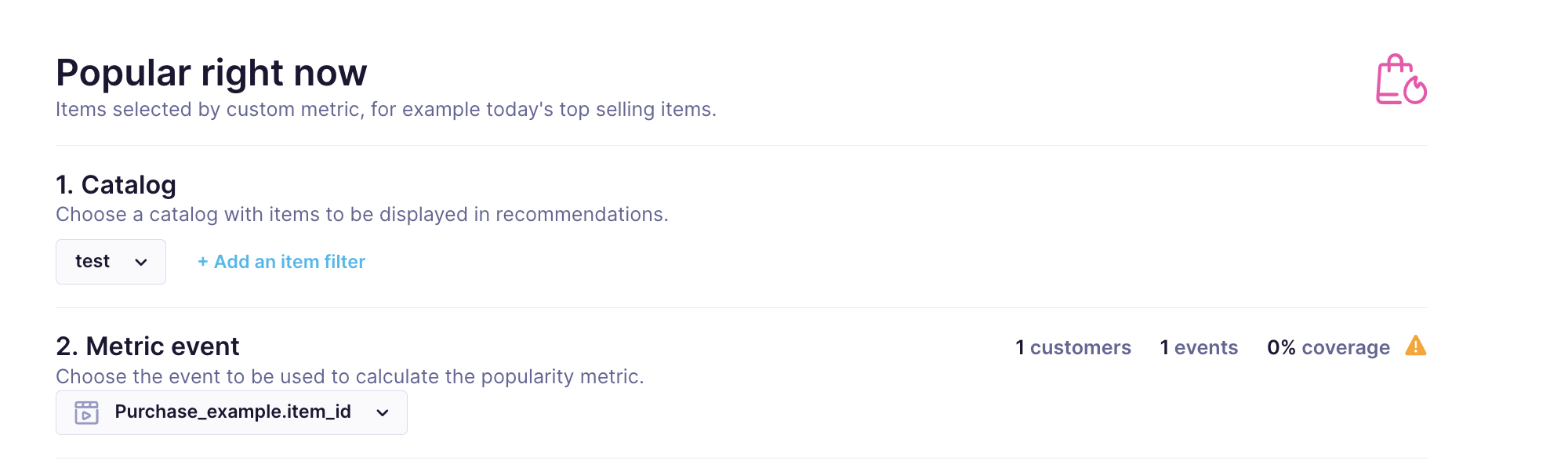Click the orange coverage warning triangle
The width and height of the screenshot is (1568, 475).
click(x=1415, y=346)
